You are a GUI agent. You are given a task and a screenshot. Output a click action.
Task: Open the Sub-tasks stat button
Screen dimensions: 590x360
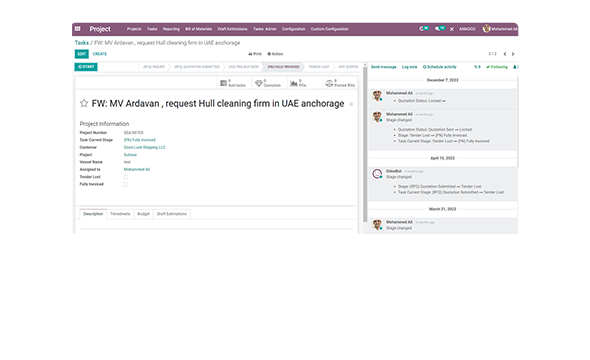click(233, 83)
